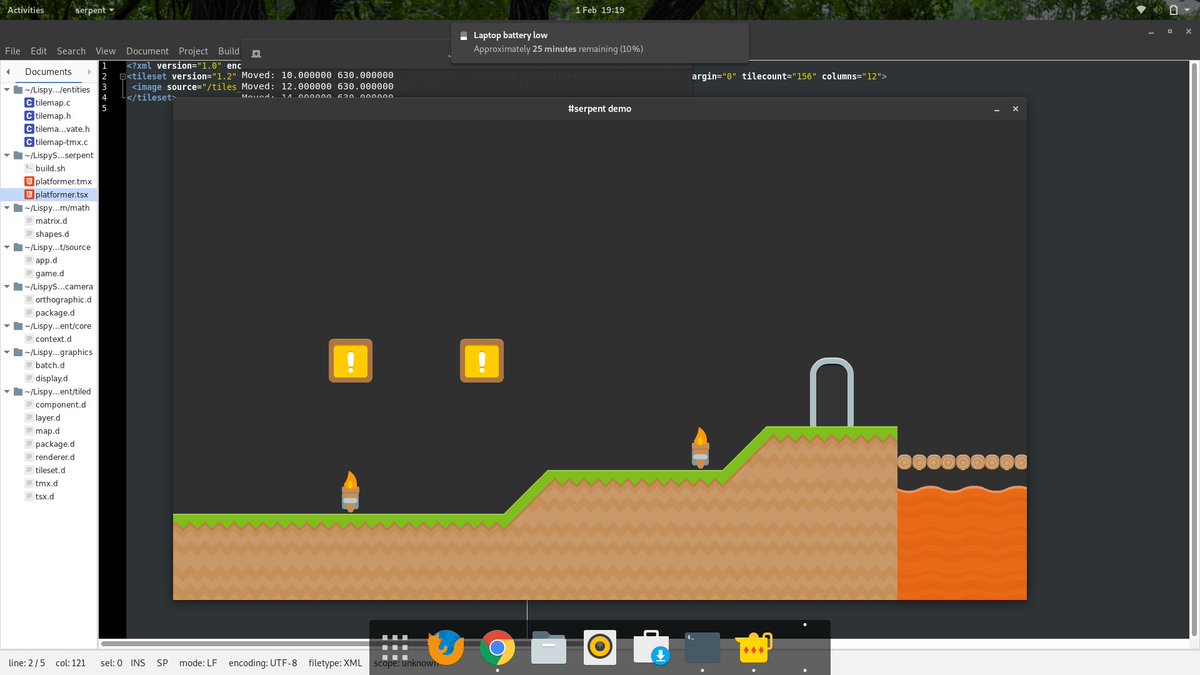Open the system menu arrow in top bar
1200x675 pixels.
1186,9
